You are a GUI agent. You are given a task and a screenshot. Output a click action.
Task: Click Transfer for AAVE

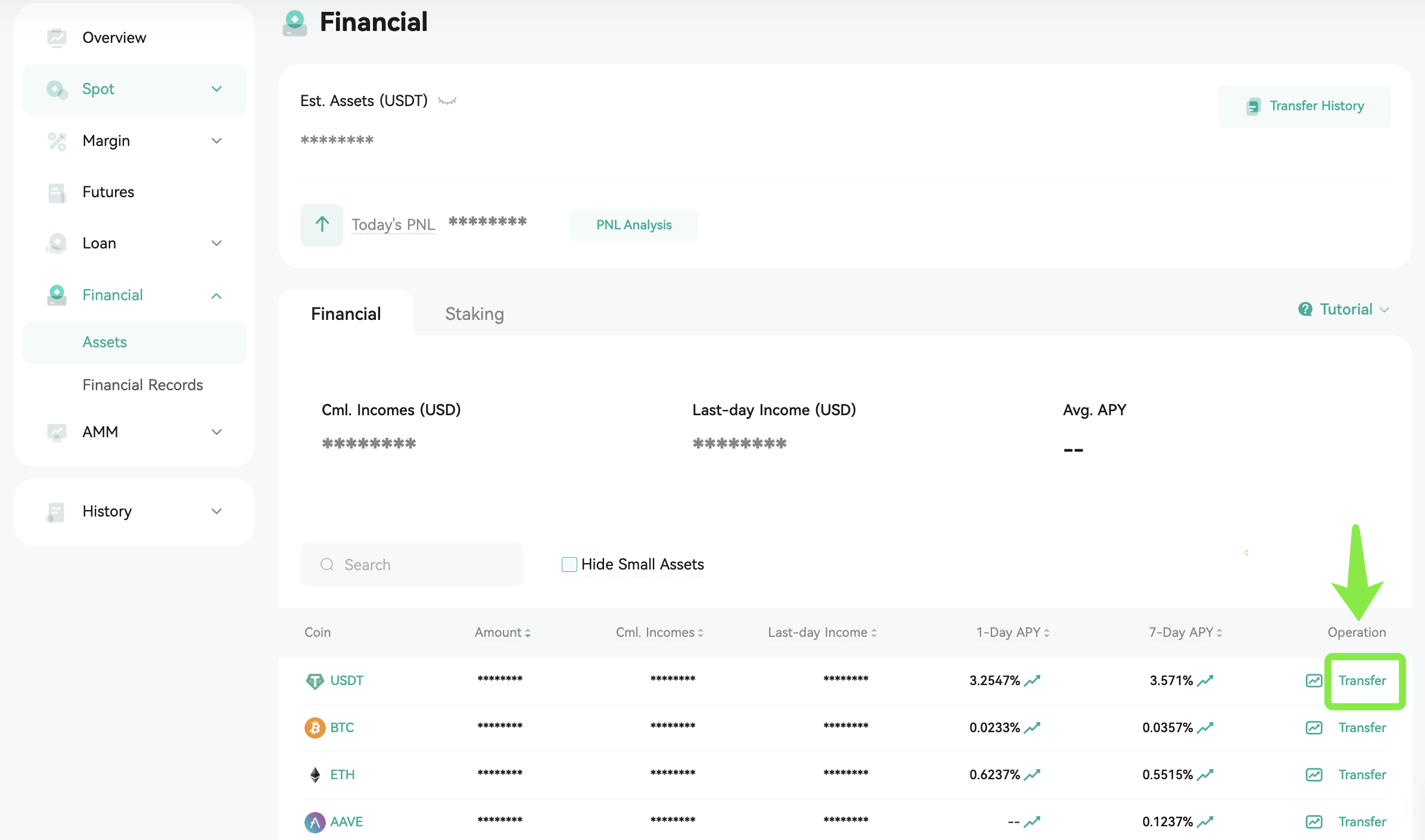click(x=1362, y=822)
